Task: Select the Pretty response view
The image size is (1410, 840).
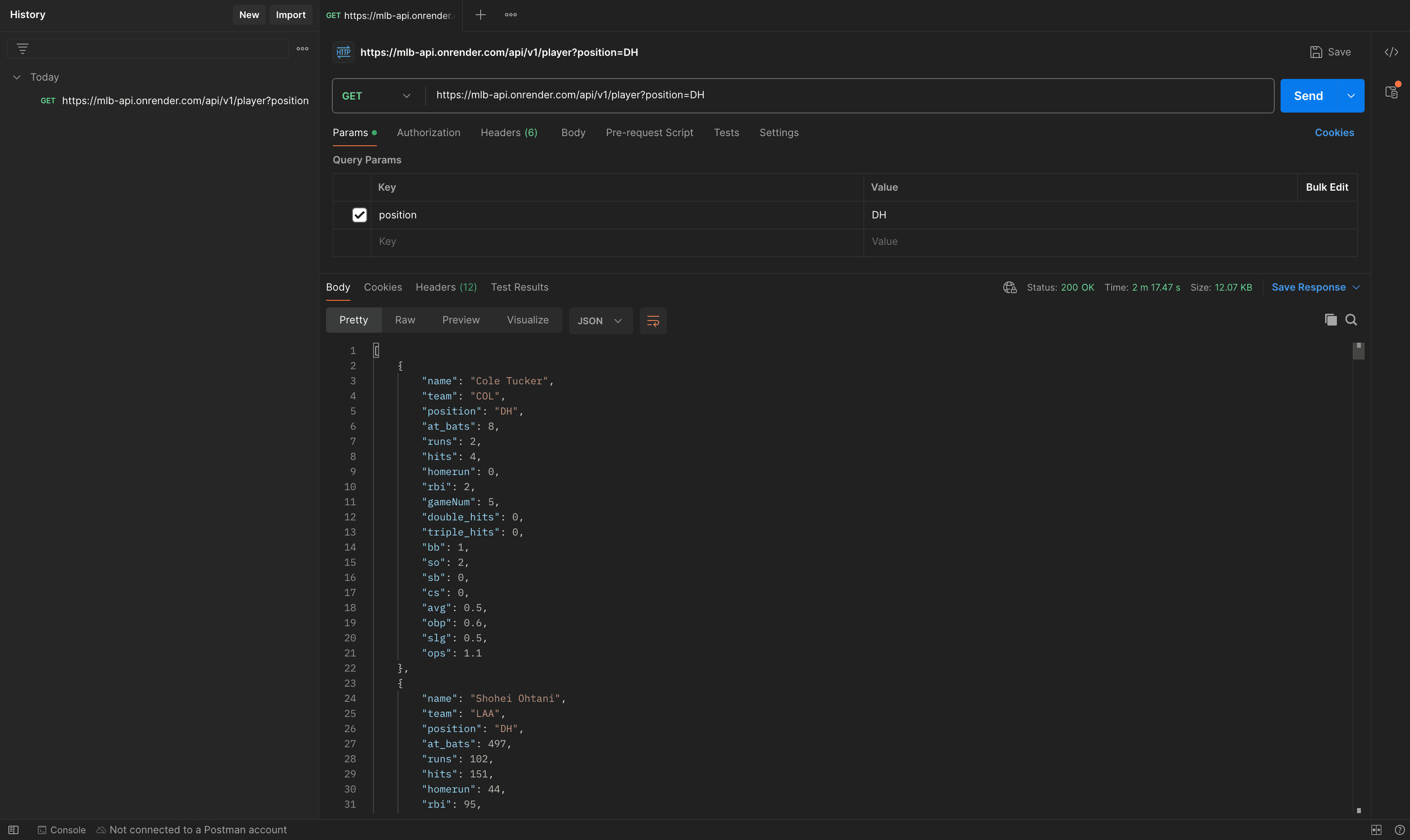Action: [353, 320]
